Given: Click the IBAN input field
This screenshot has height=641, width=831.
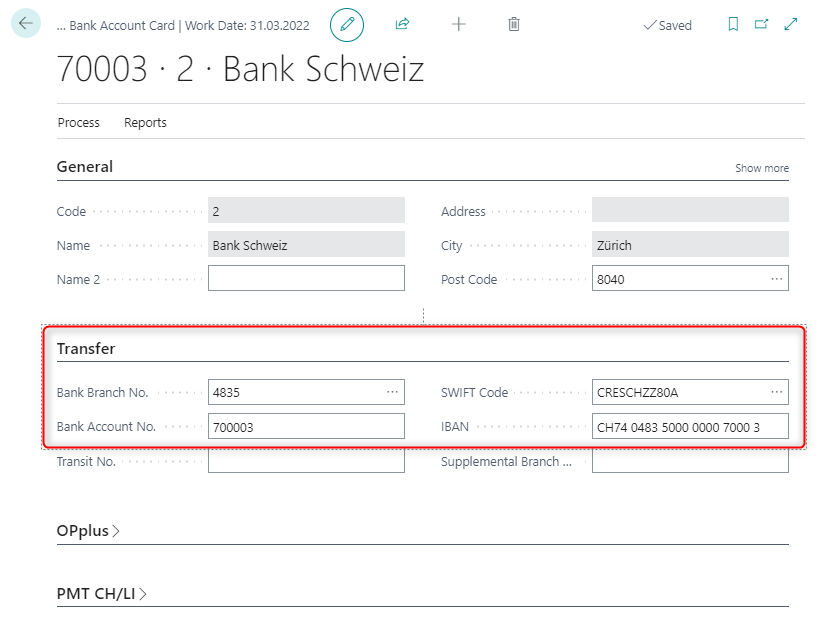Looking at the screenshot, I should [x=689, y=427].
